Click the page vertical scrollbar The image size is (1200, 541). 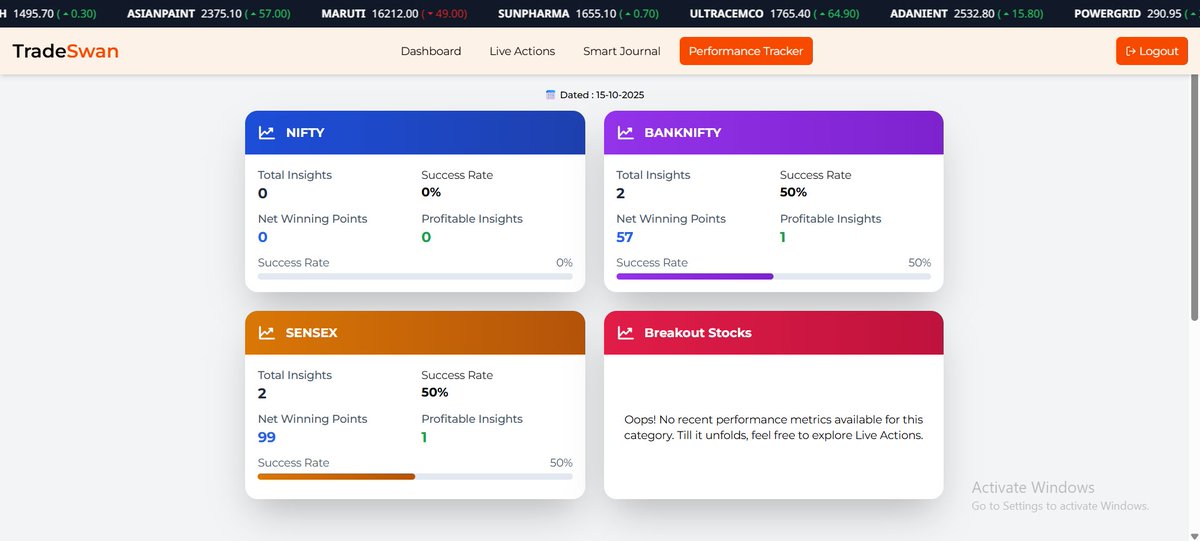point(1193,200)
